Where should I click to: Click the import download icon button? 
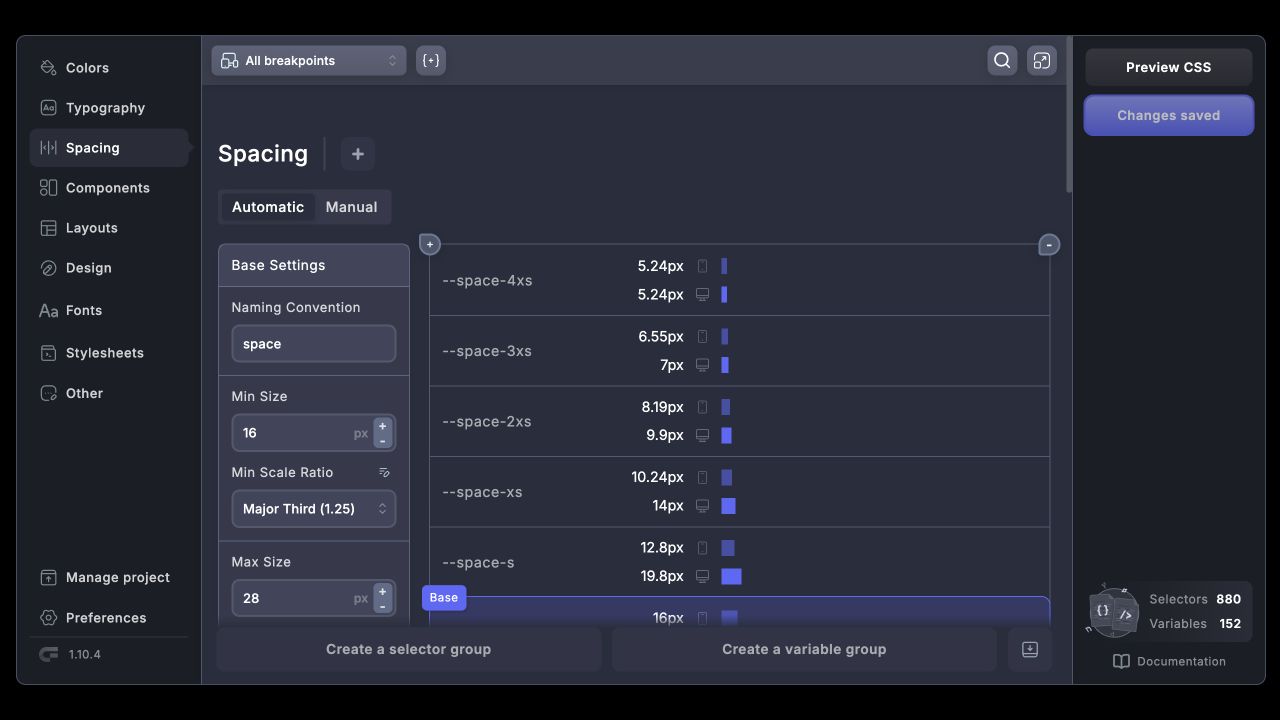[x=1030, y=650]
